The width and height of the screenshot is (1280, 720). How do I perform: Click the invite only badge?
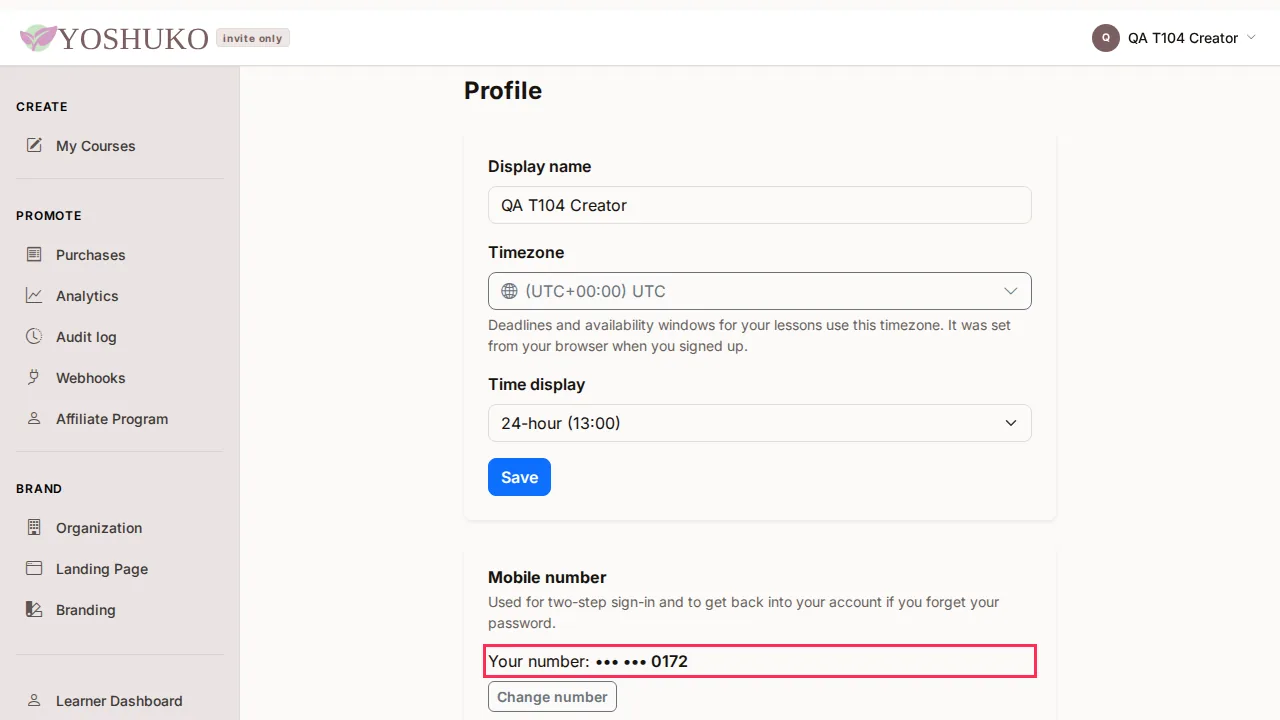pyautogui.click(x=253, y=38)
